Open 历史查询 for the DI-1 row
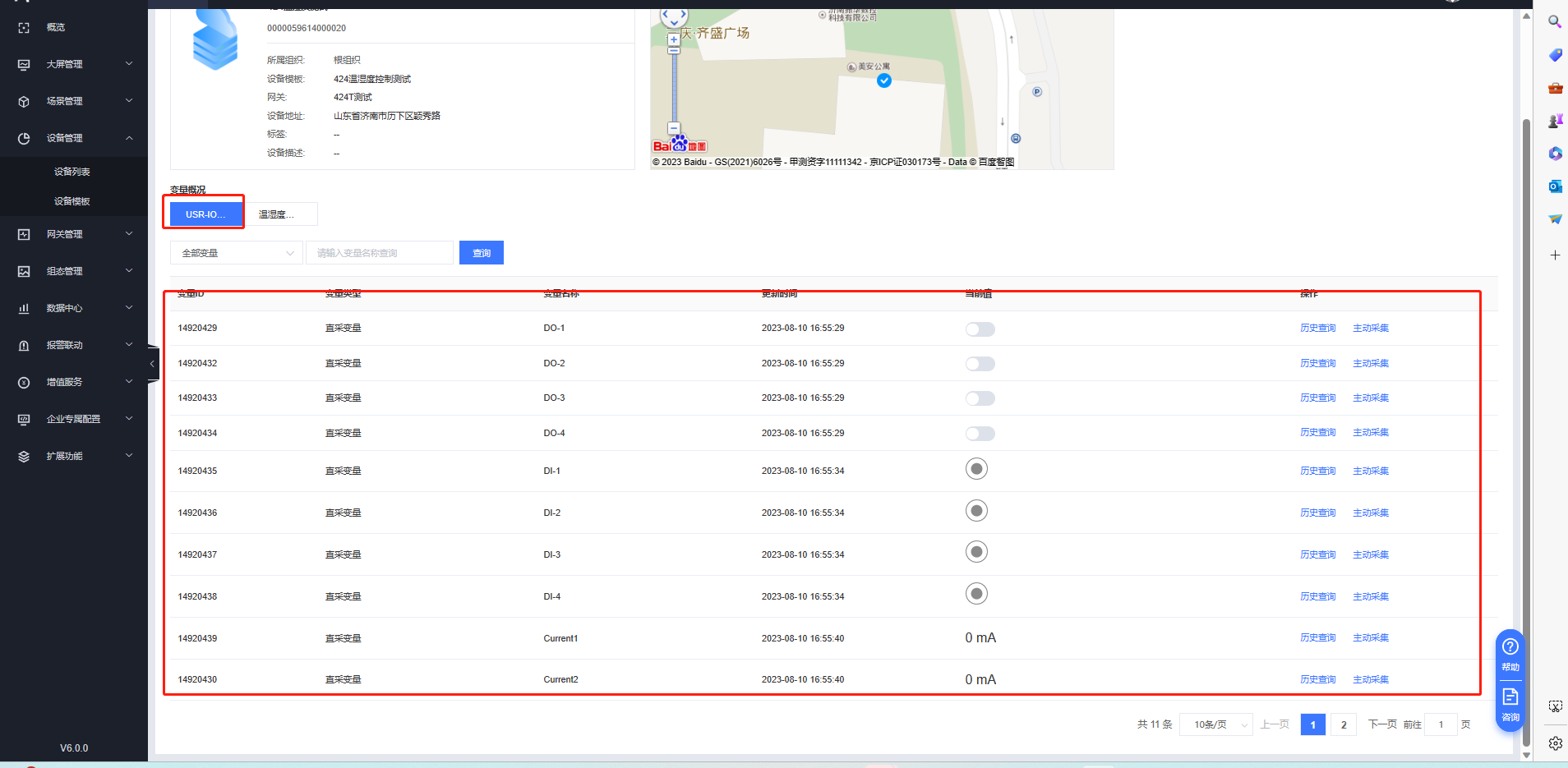This screenshot has height=768, width=1568. [1317, 471]
